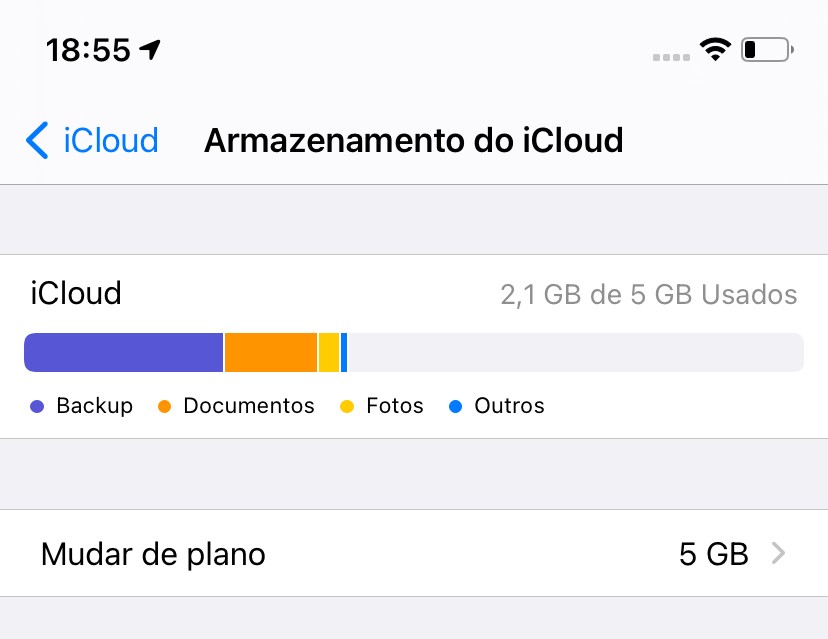Viewport: 828px width, 639px height.
Task: Select the purple Backup storage bar segment
Action: [x=123, y=353]
